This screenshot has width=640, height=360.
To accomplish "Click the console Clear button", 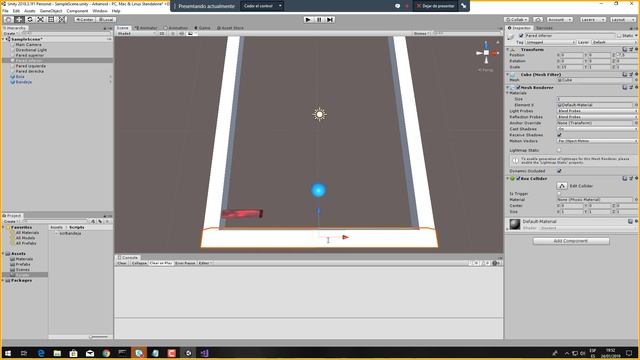I will coord(122,263).
